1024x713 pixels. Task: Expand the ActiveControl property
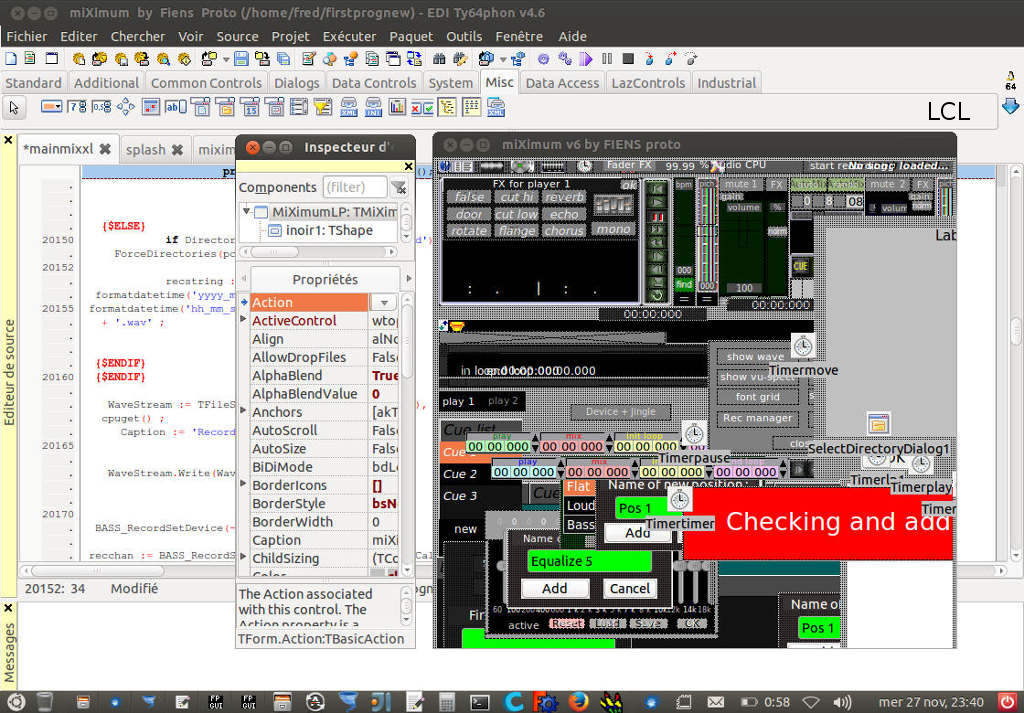[244, 320]
